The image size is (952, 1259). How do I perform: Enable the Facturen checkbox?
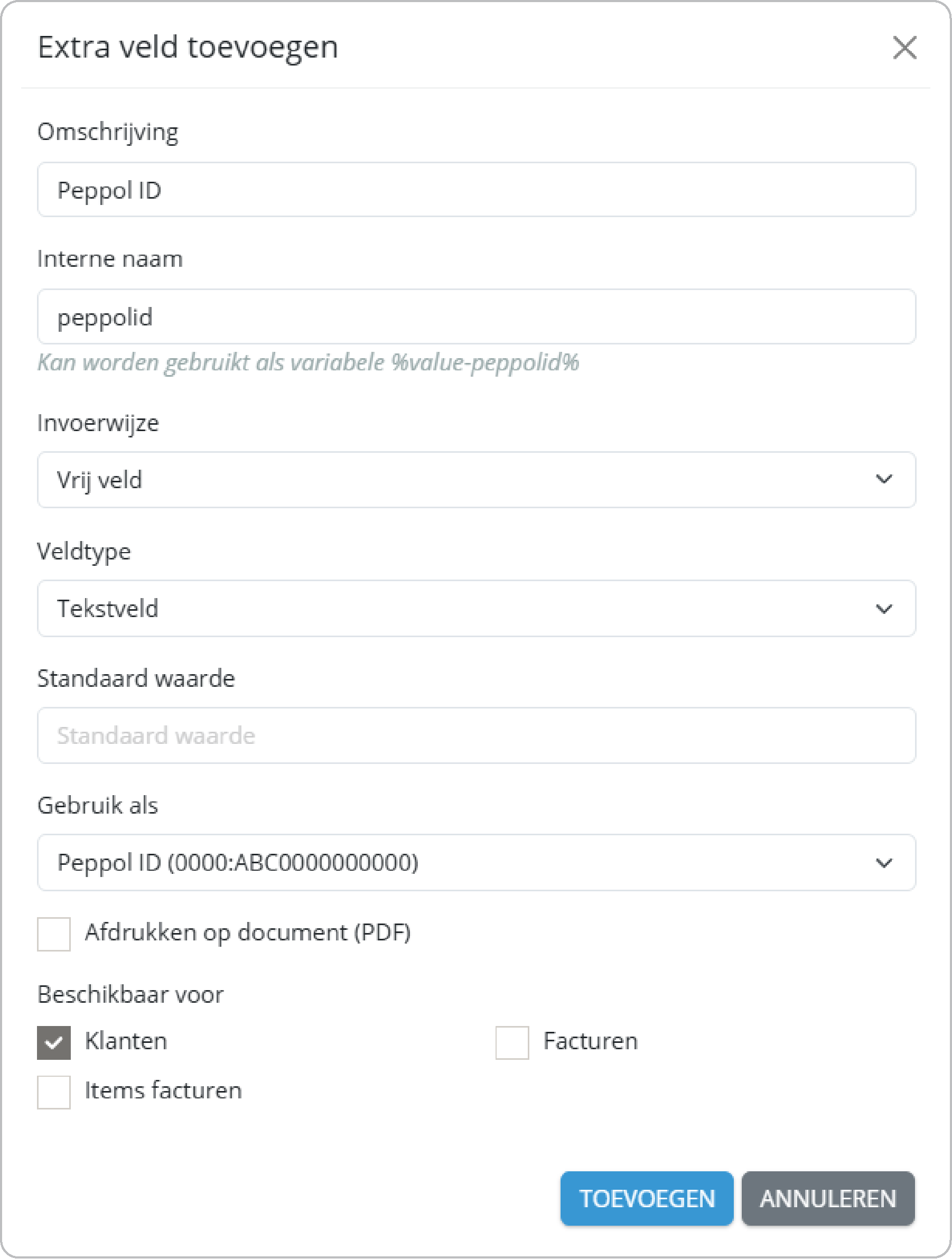coord(512,1042)
